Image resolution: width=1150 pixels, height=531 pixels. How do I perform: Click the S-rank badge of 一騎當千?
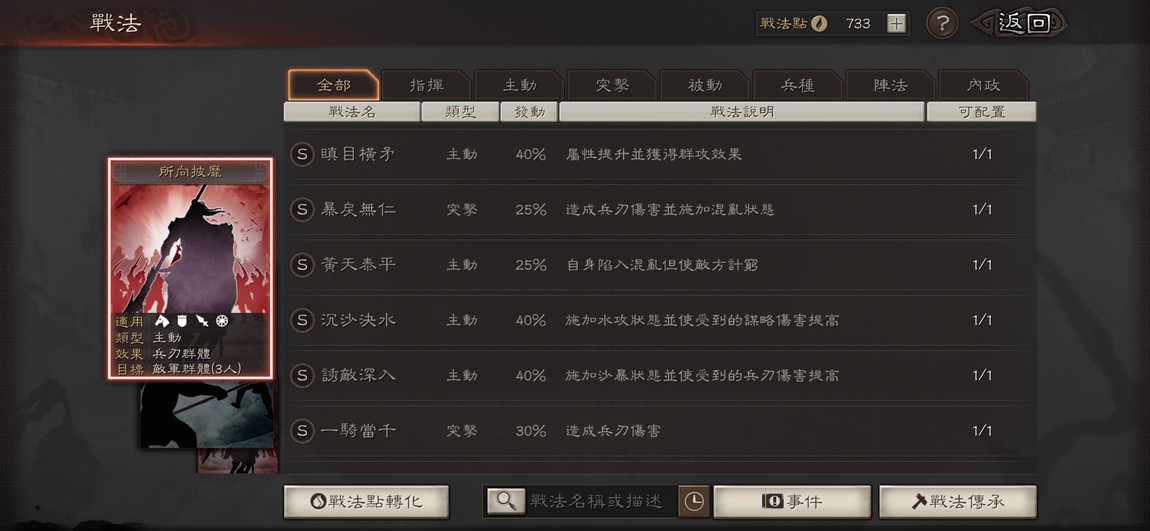(301, 431)
